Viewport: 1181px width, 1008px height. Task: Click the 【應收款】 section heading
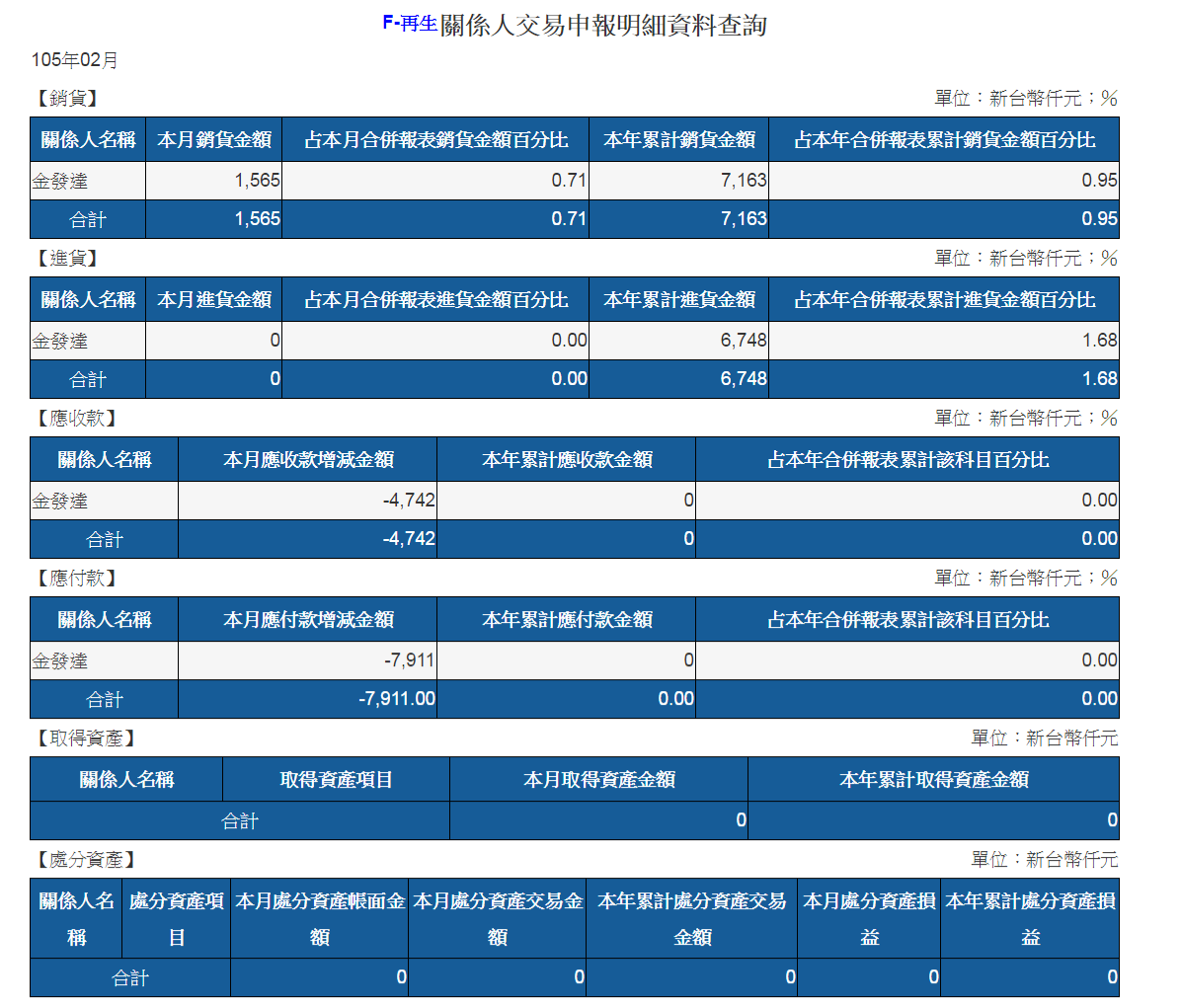pos(77,418)
